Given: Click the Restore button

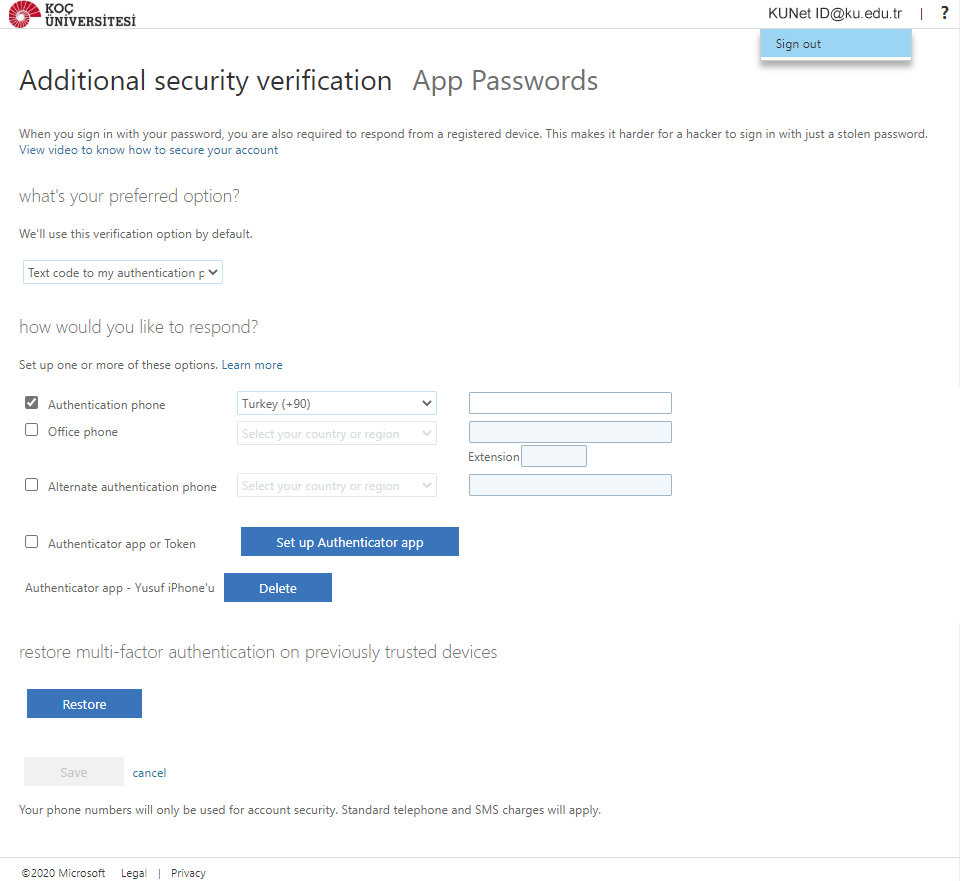Looking at the screenshot, I should [x=84, y=704].
